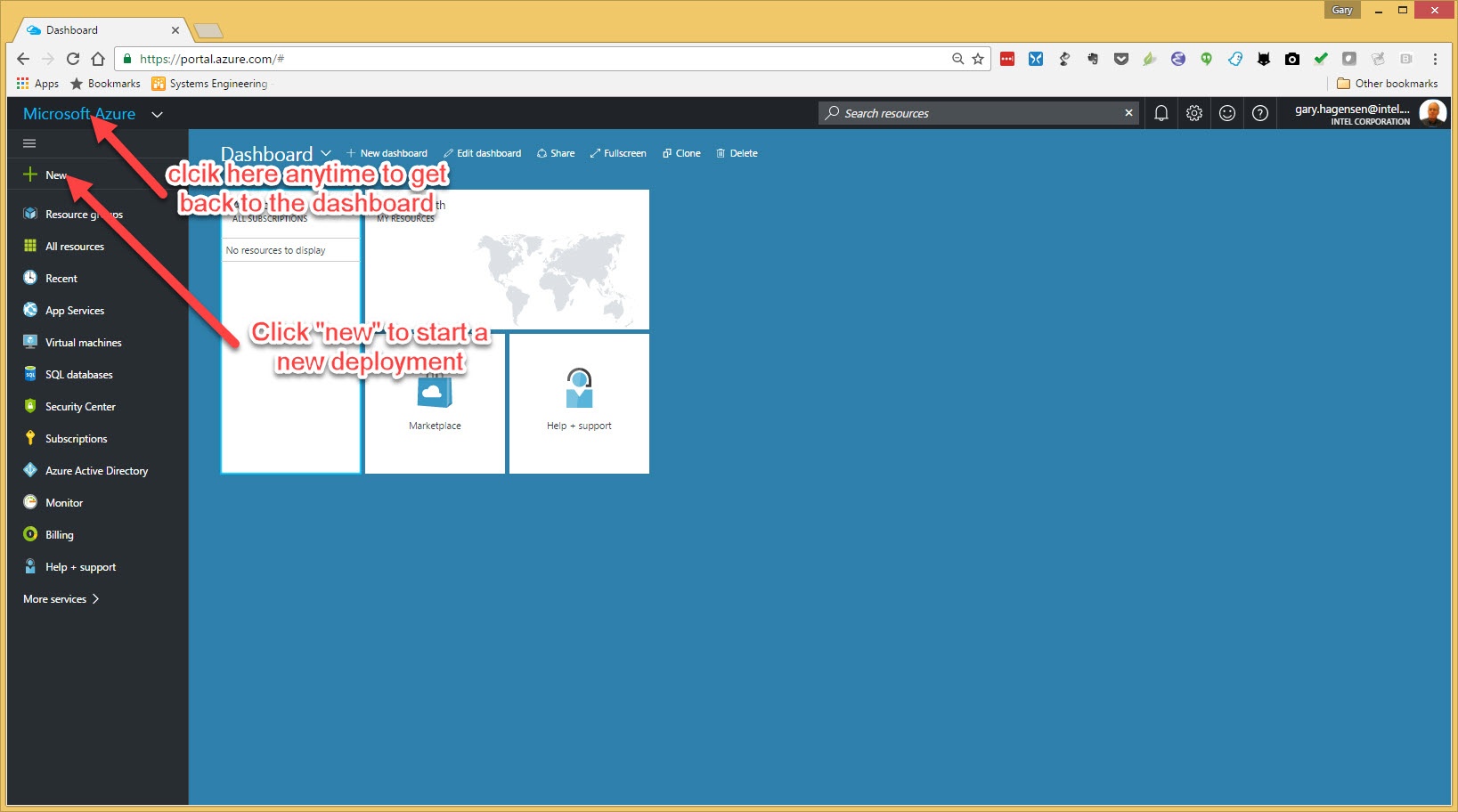
Task: Switch the dashboard to Fullscreen
Action: 618,153
